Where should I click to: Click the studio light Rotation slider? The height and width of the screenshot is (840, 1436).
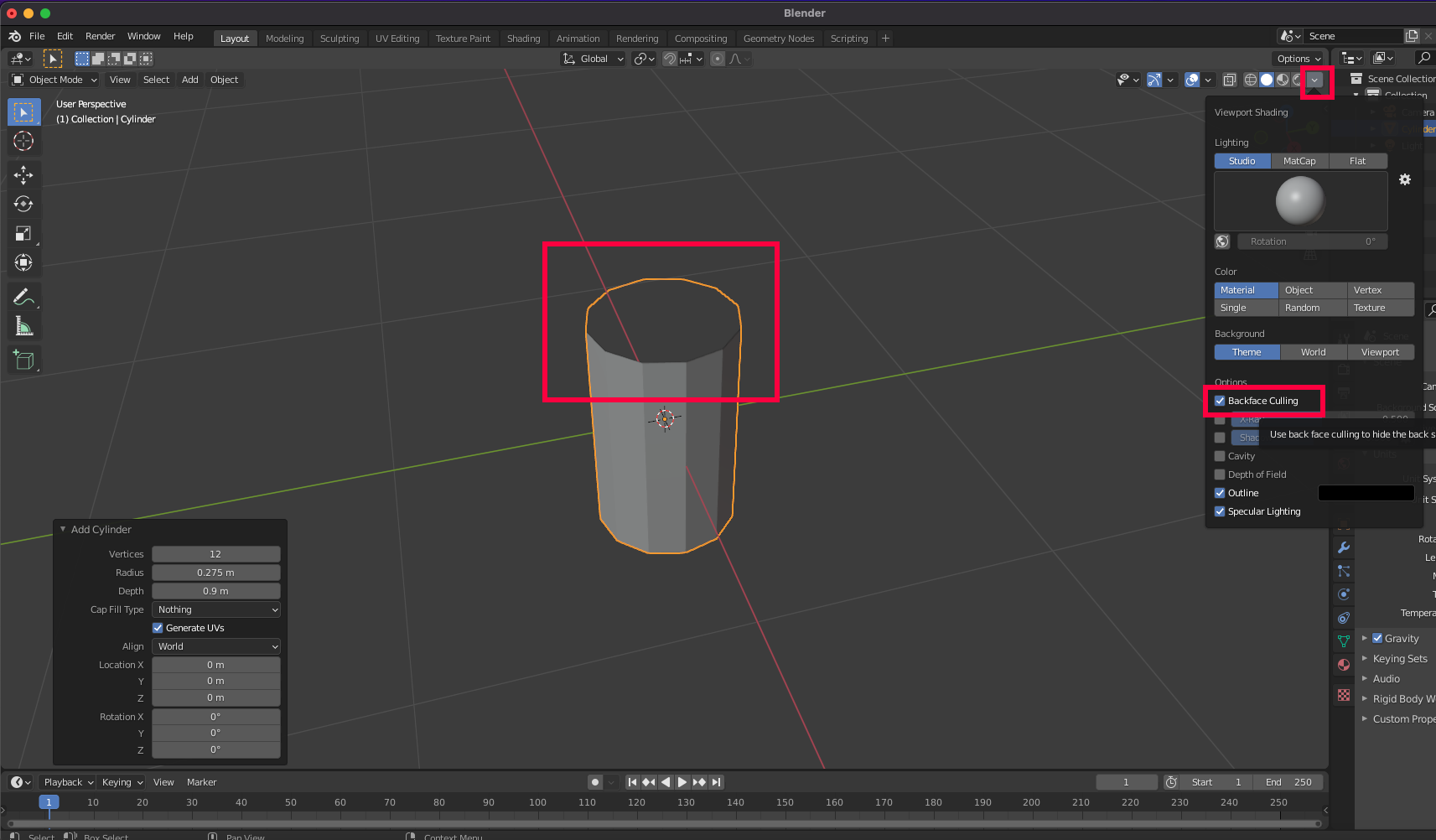[1313, 241]
